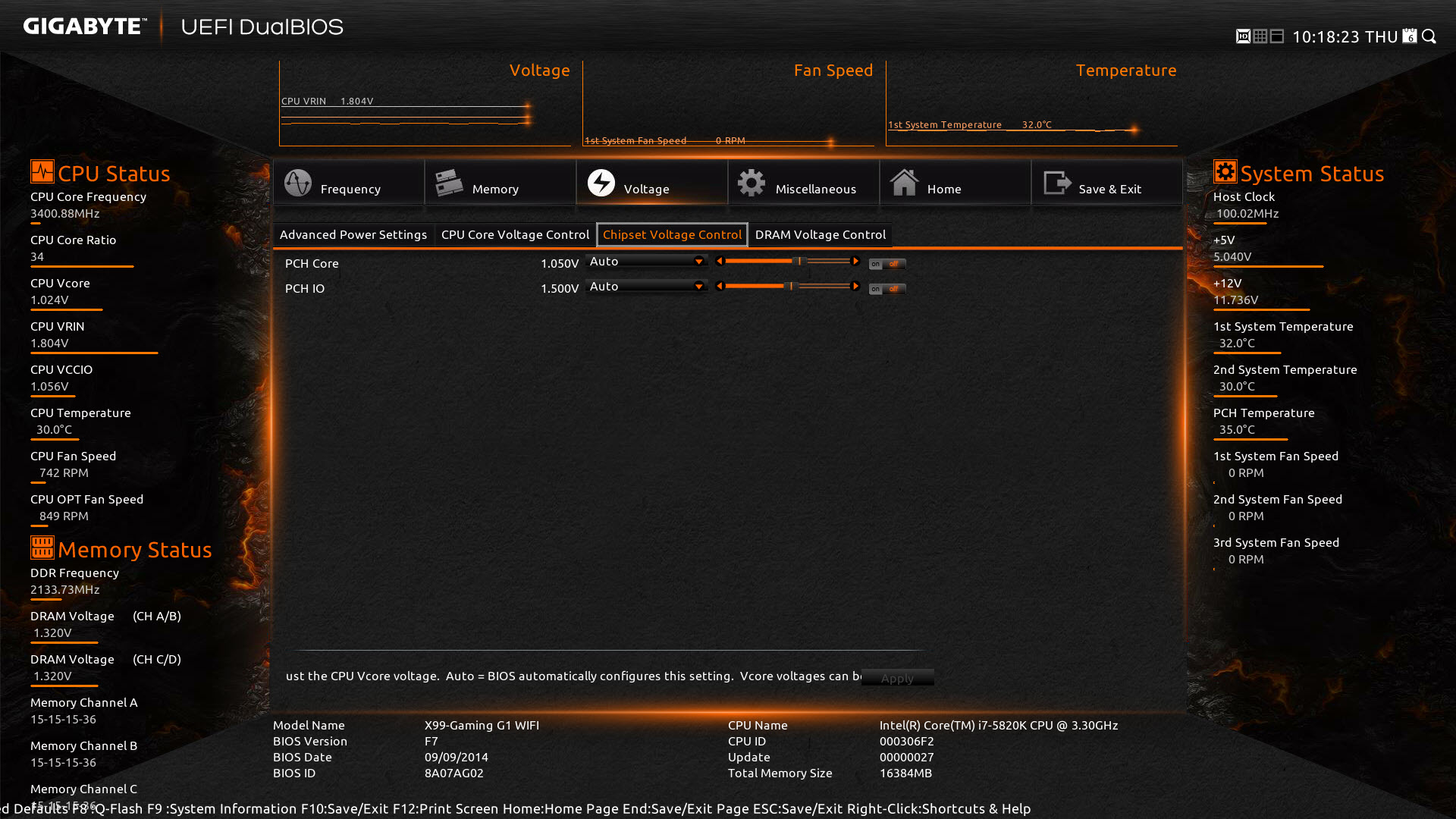Open the Frequency tab
This screenshot has height=819, width=1456.
point(349,183)
